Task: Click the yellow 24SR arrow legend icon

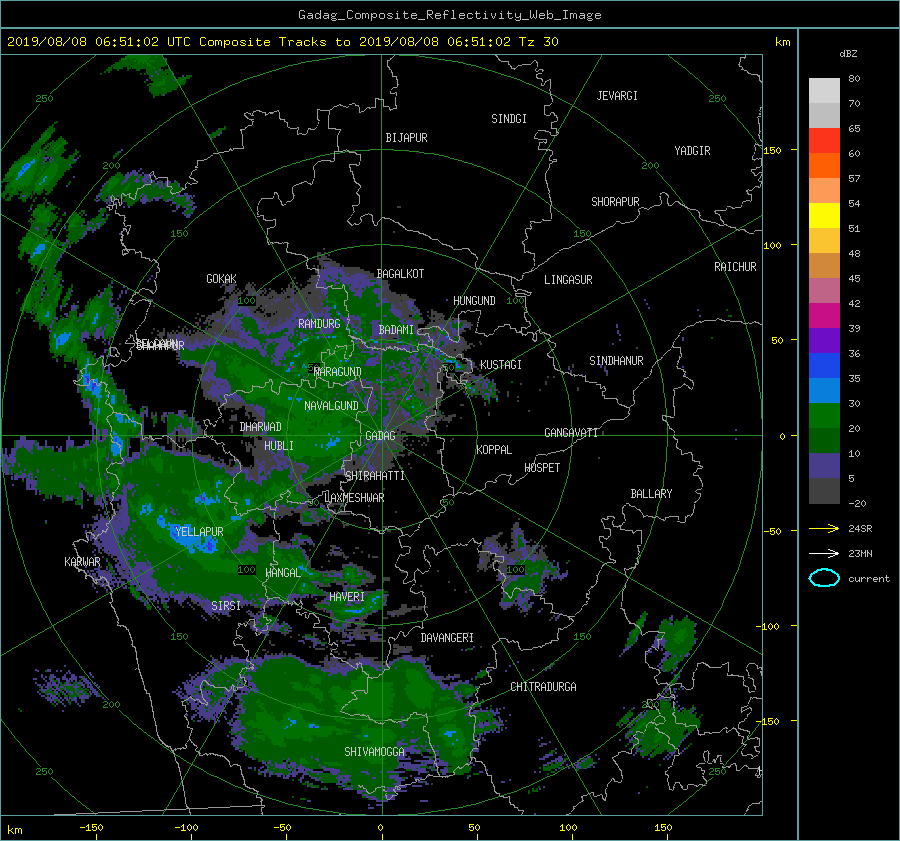Action: (x=824, y=528)
